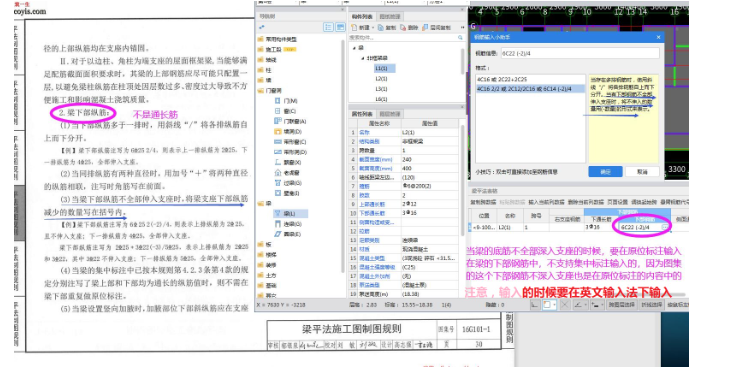Select the highlighted '4C16 2/2 或 2C12/2C16' format row
Viewport: 756px width, 368px height.
(530, 89)
